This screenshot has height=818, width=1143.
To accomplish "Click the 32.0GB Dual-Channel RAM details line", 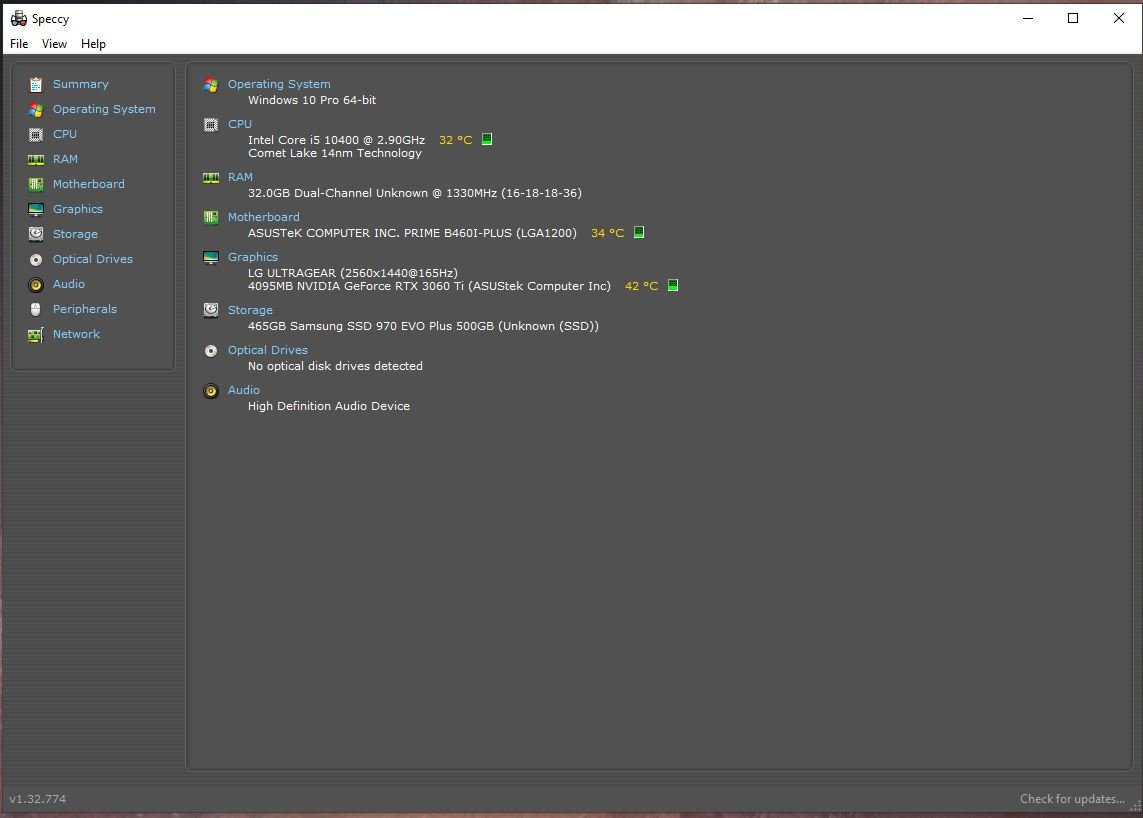I will click(415, 193).
